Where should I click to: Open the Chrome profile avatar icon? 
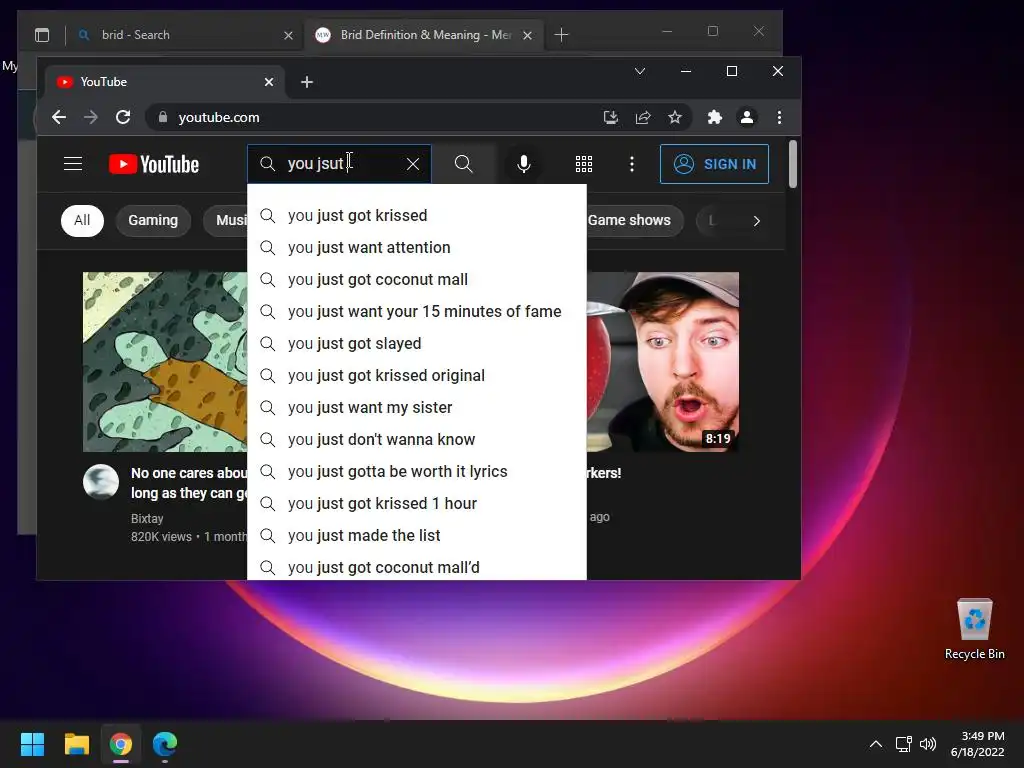pyautogui.click(x=746, y=118)
